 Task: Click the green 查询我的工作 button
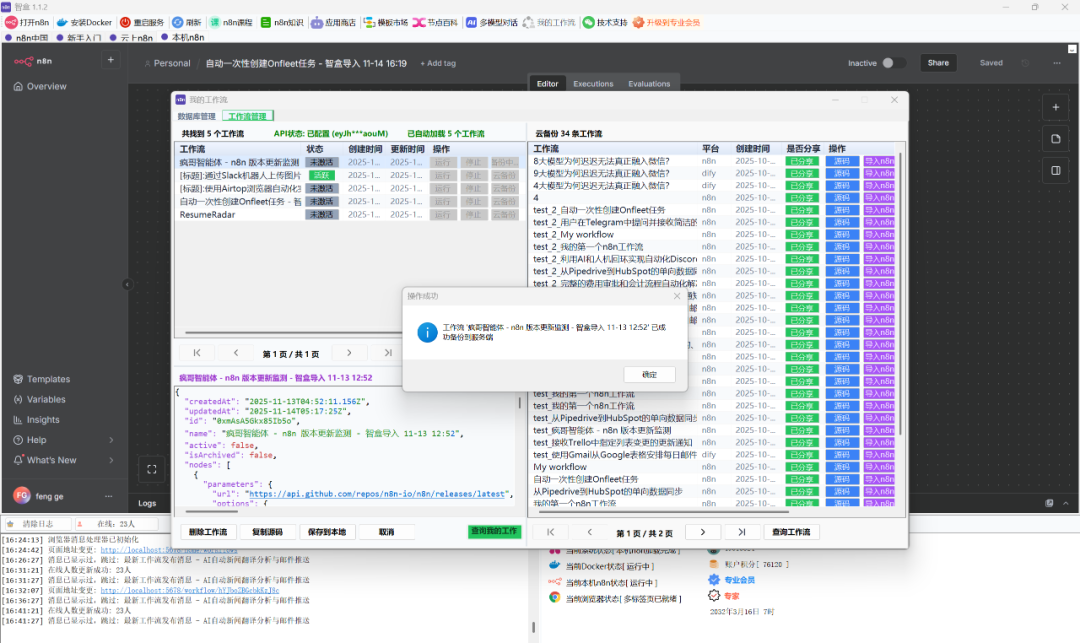[x=495, y=531]
